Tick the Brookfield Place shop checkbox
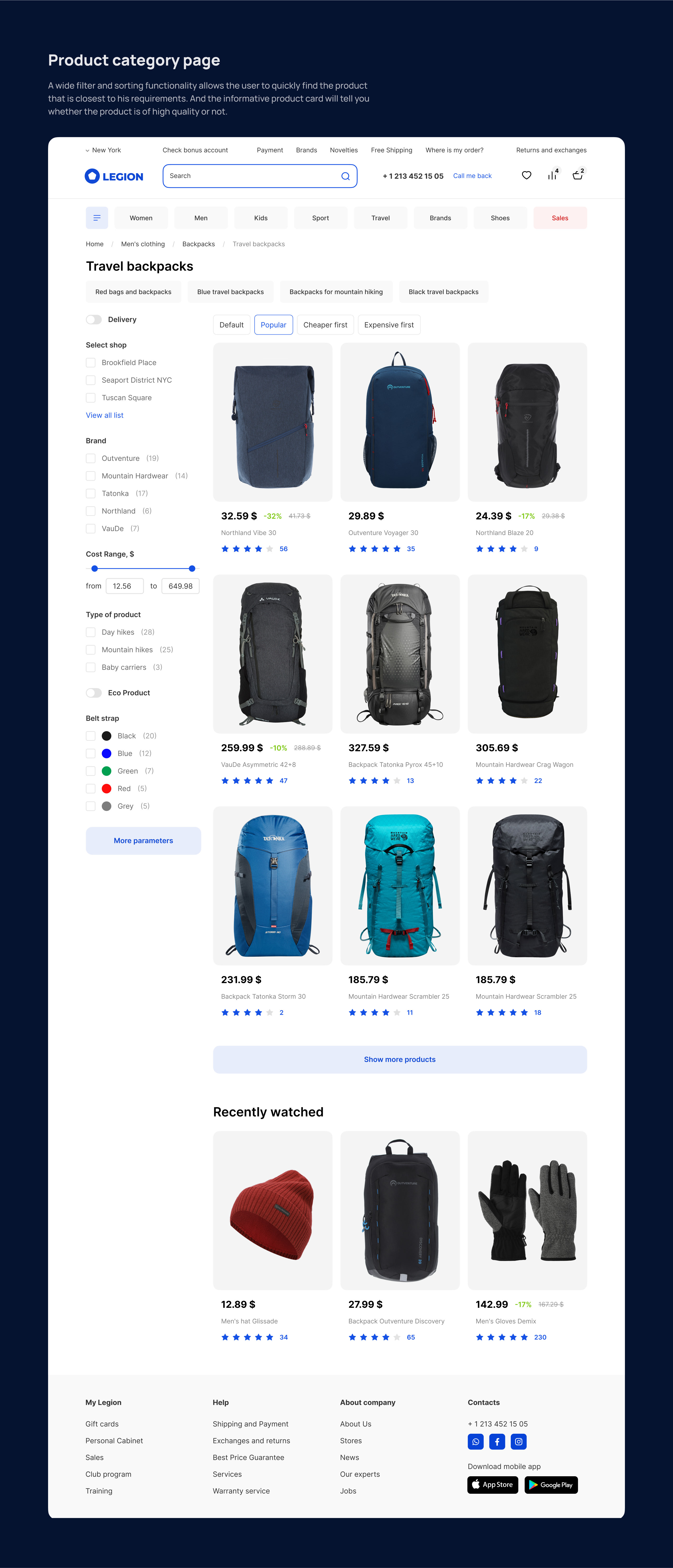This screenshot has height=1568, width=673. tap(91, 363)
